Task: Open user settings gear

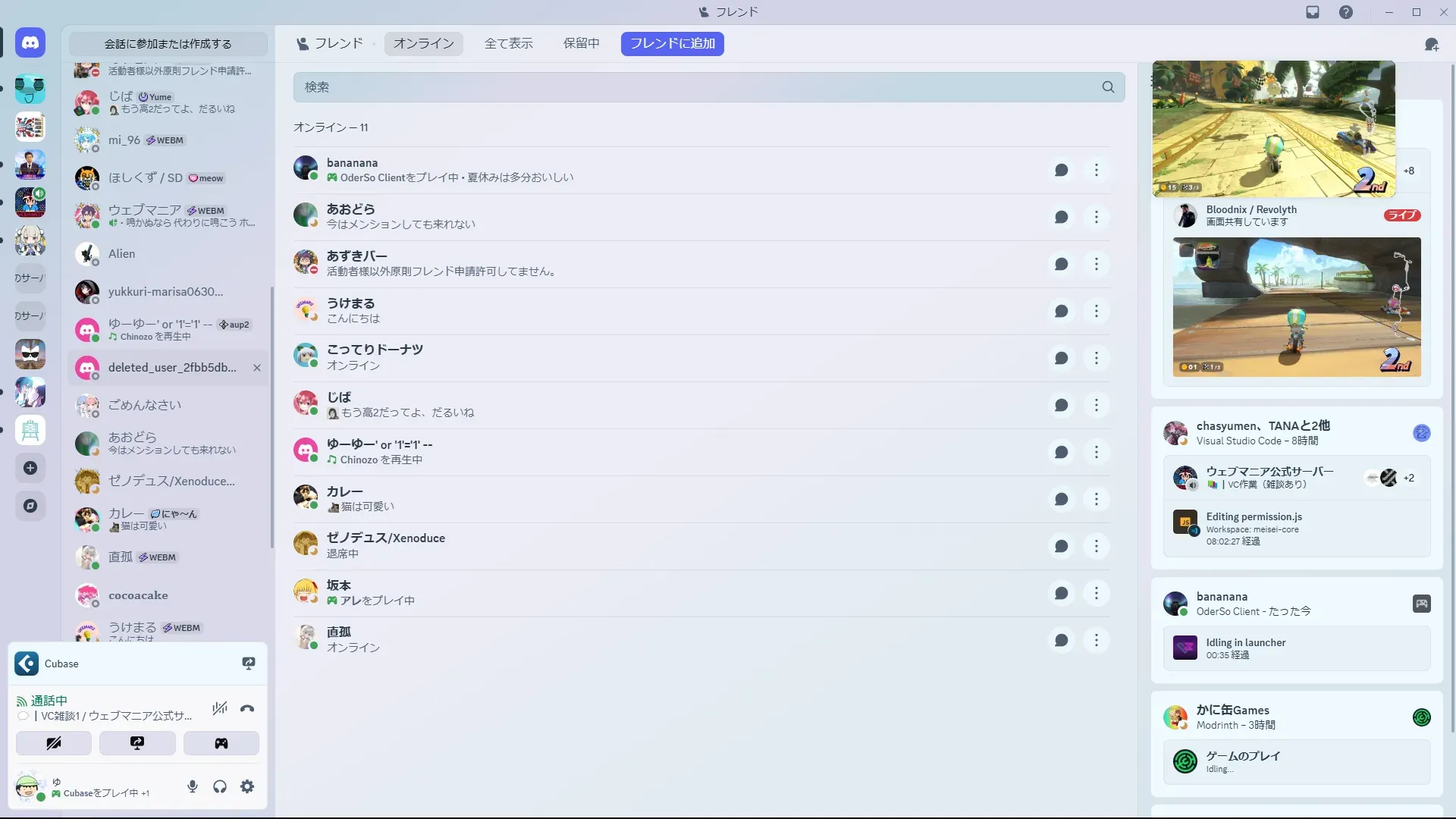Action: pos(247,787)
